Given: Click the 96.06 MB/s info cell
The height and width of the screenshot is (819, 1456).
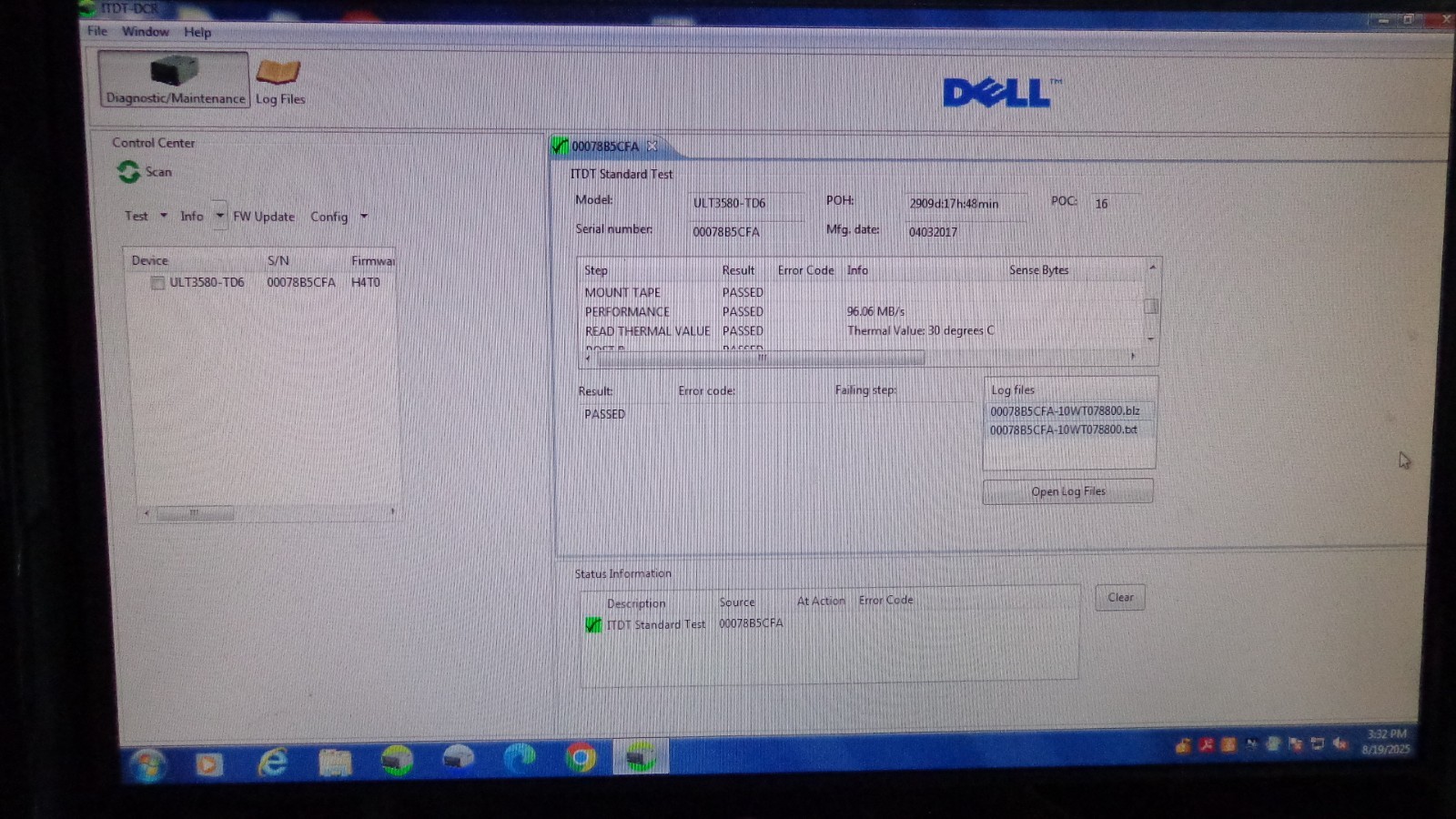Looking at the screenshot, I should tap(875, 311).
